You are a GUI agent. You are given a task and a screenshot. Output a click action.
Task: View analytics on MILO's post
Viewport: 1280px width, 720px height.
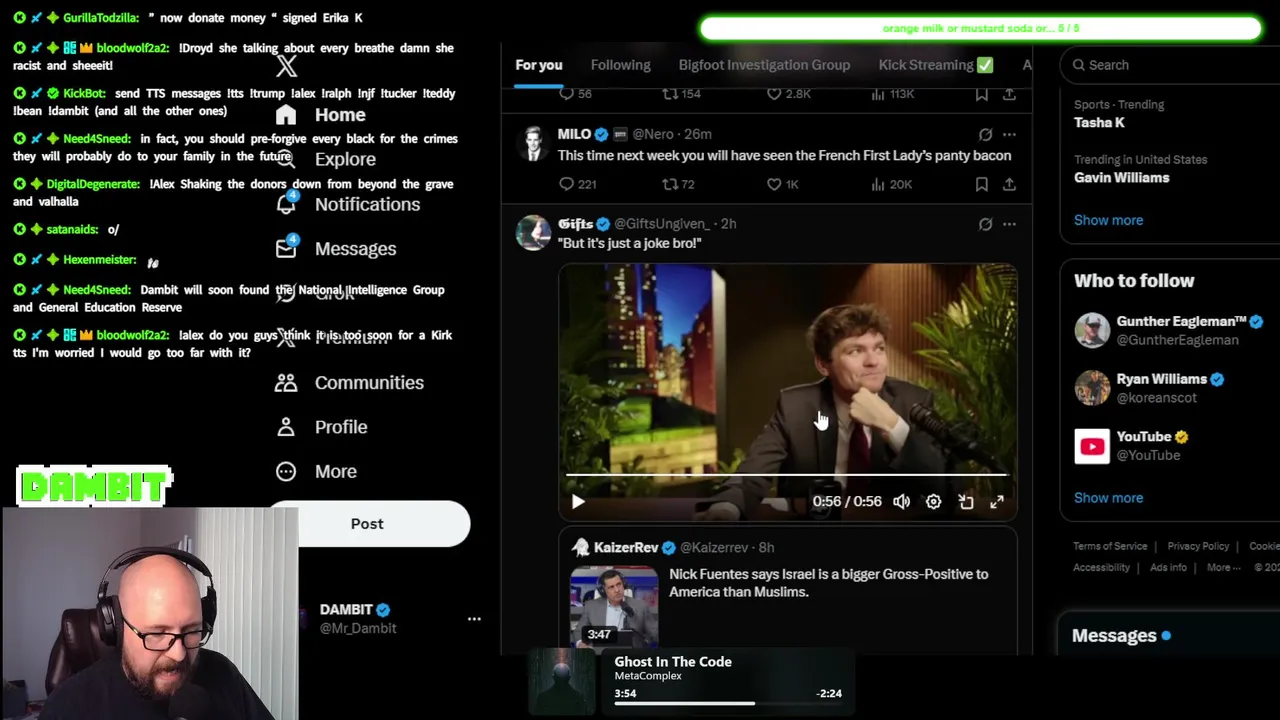coord(890,184)
